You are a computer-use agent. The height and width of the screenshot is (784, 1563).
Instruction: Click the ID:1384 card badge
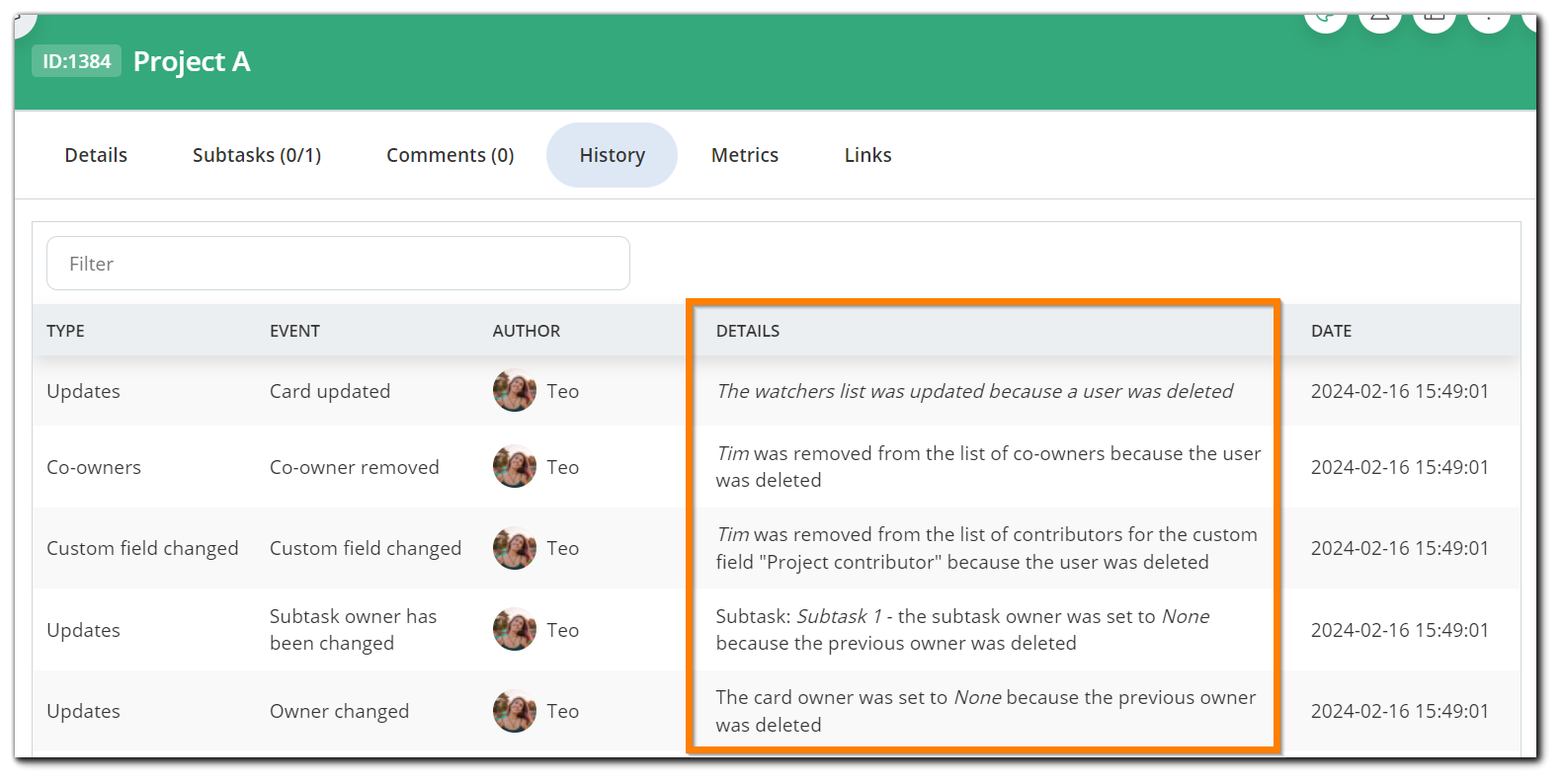(x=77, y=61)
